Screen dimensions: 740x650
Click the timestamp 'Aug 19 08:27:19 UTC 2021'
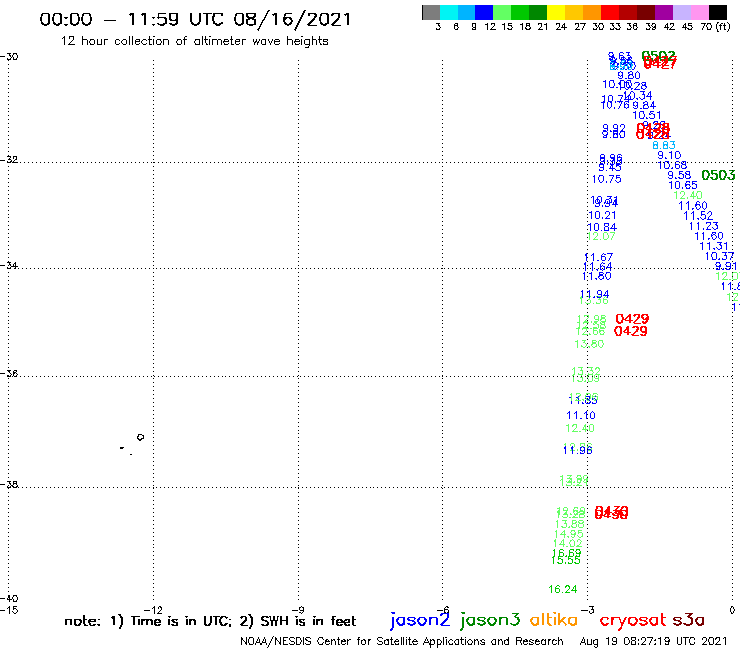(x=653, y=641)
